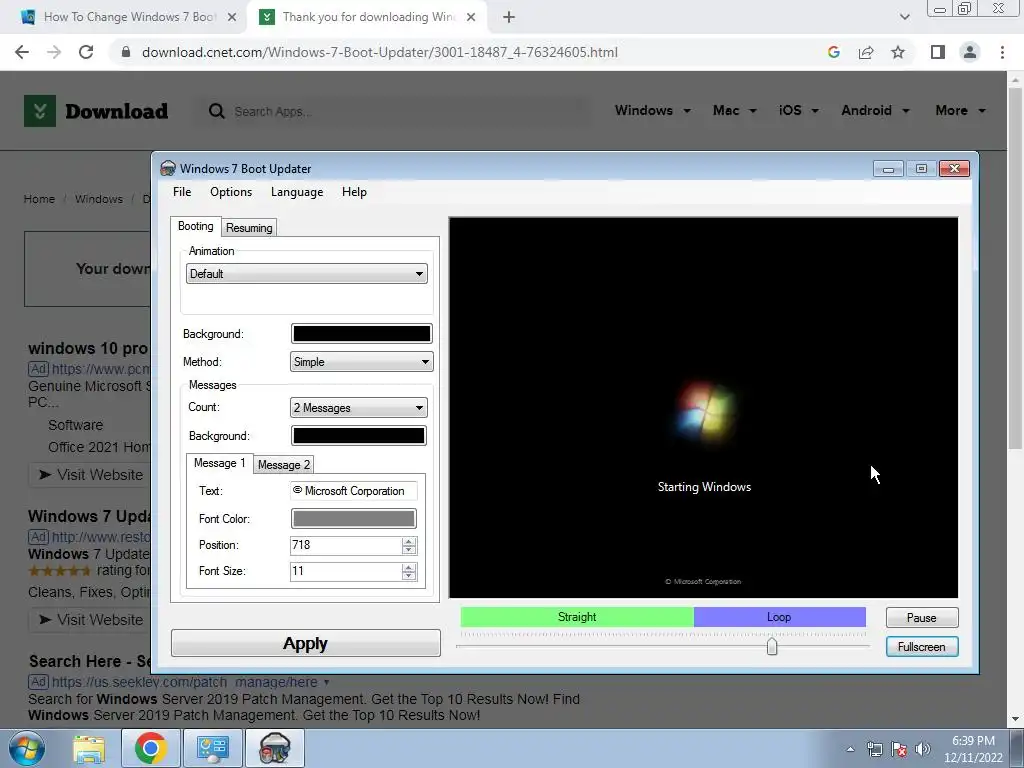Close the 'Thank you for downloading' tab
The height and width of the screenshot is (768, 1024).
pyautogui.click(x=471, y=18)
